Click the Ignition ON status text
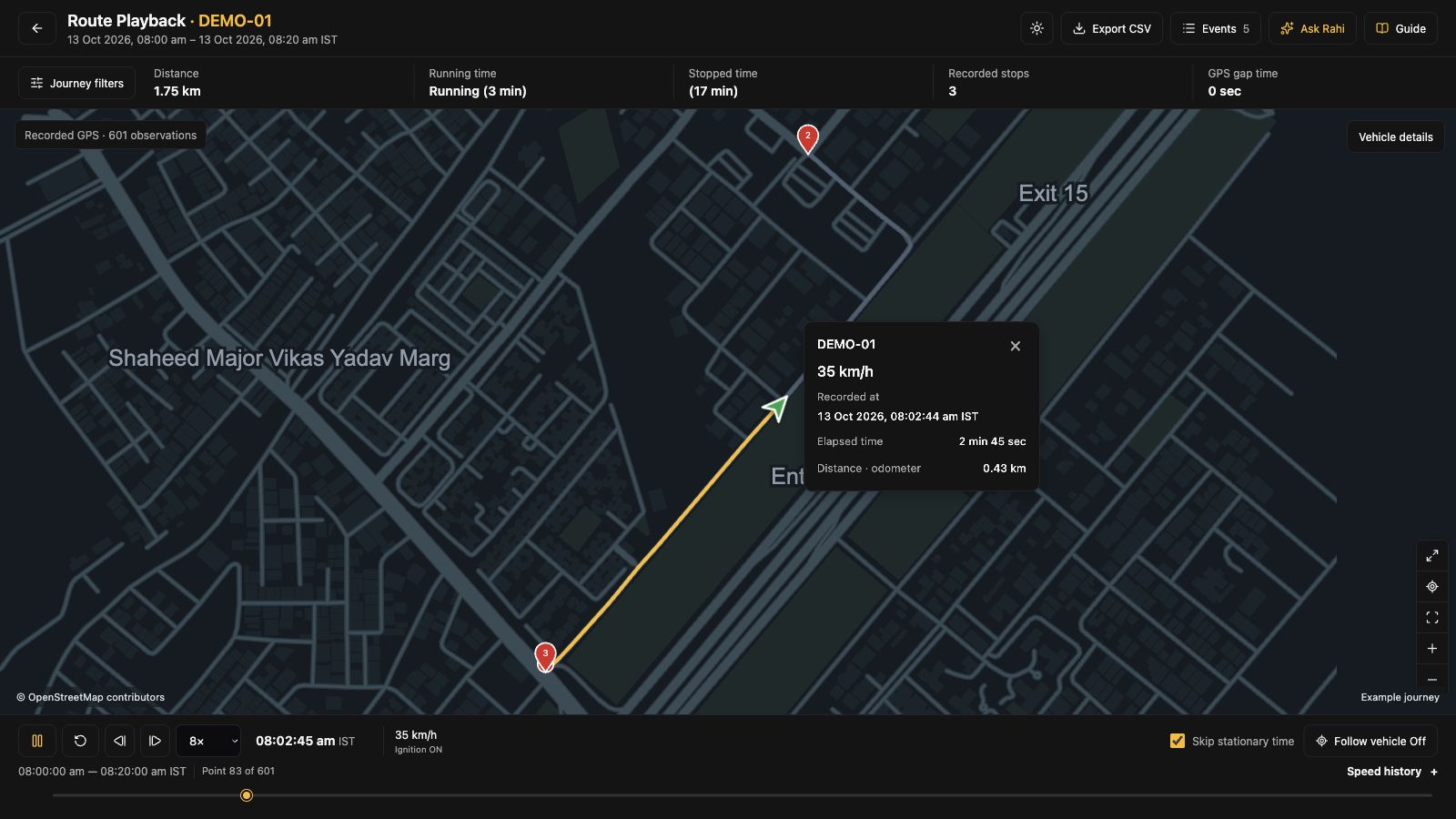 [419, 750]
